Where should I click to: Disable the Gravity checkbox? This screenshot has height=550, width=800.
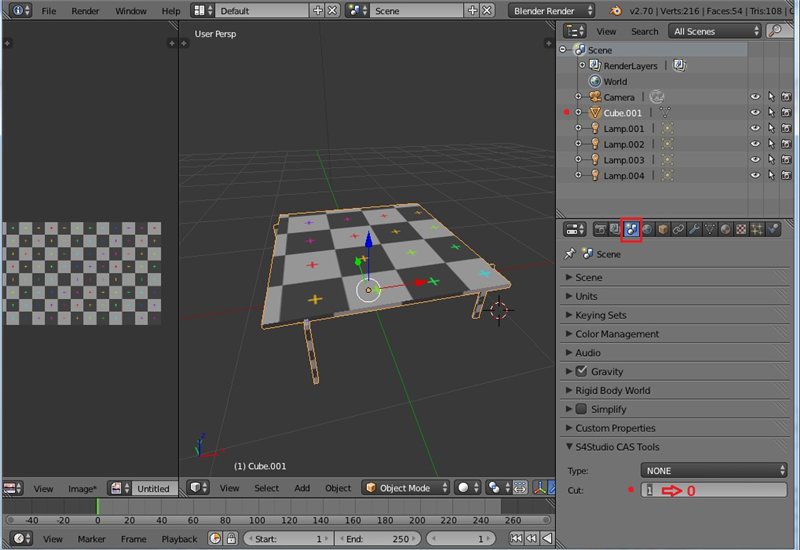pos(581,371)
